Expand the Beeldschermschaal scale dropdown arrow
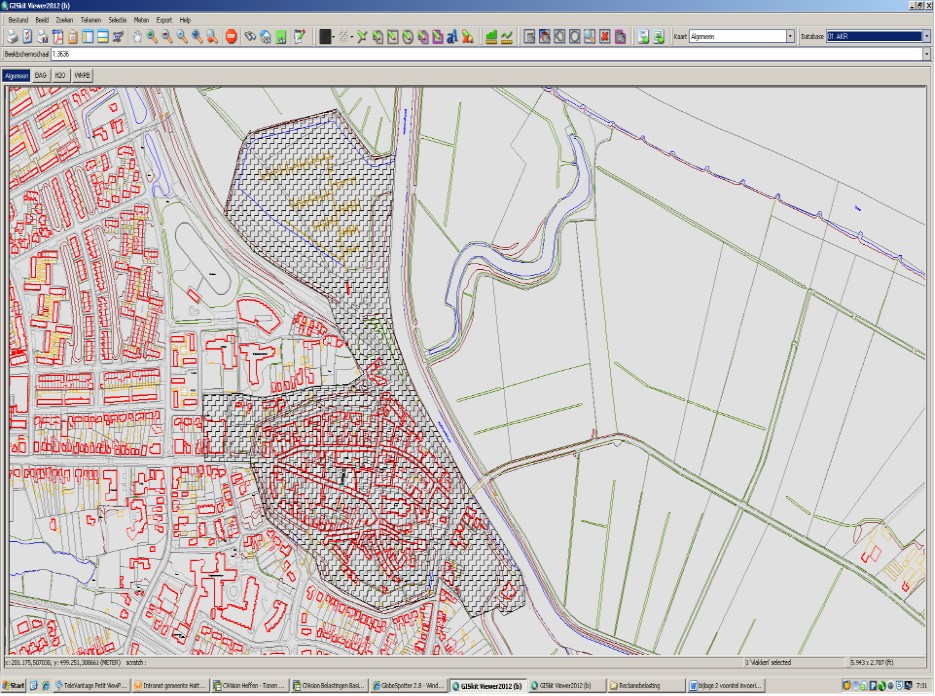The height and width of the screenshot is (696, 935). click(924, 54)
